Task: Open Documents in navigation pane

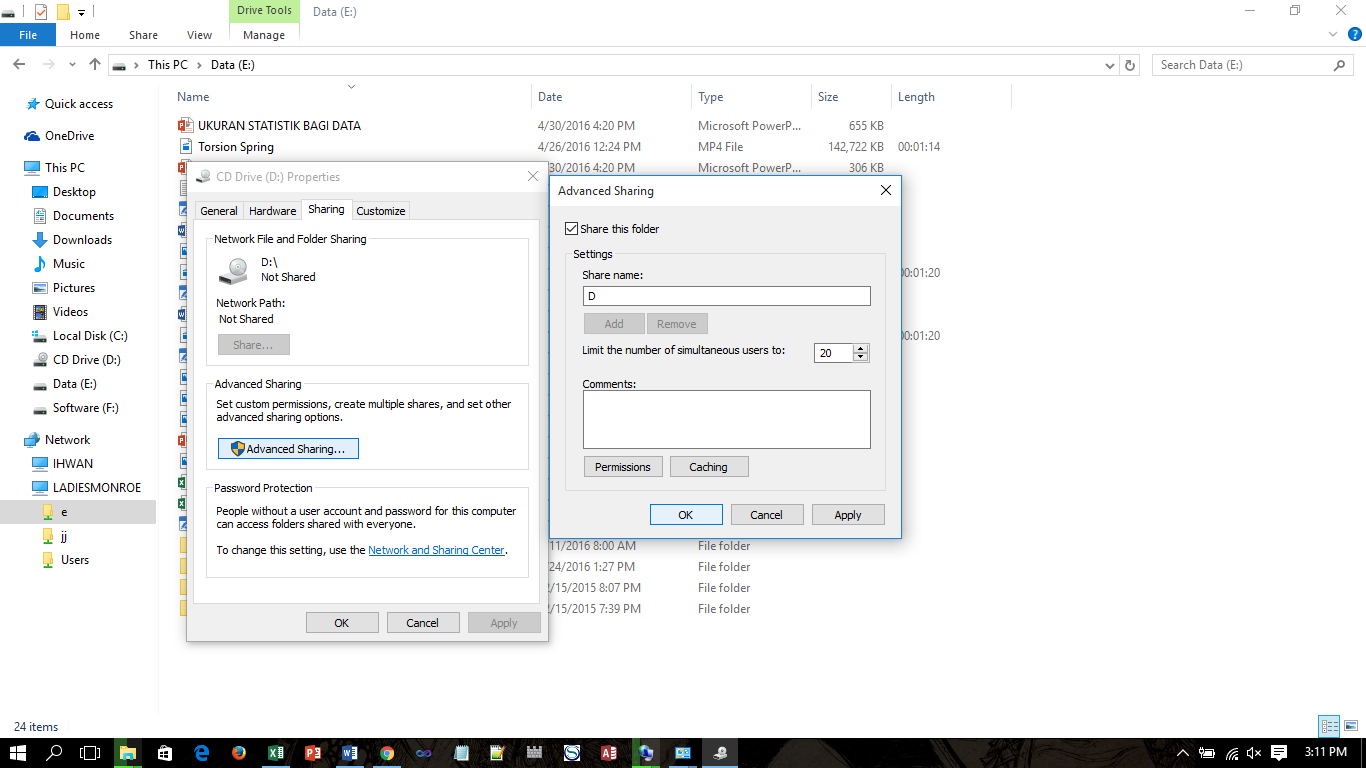Action: 83,216
